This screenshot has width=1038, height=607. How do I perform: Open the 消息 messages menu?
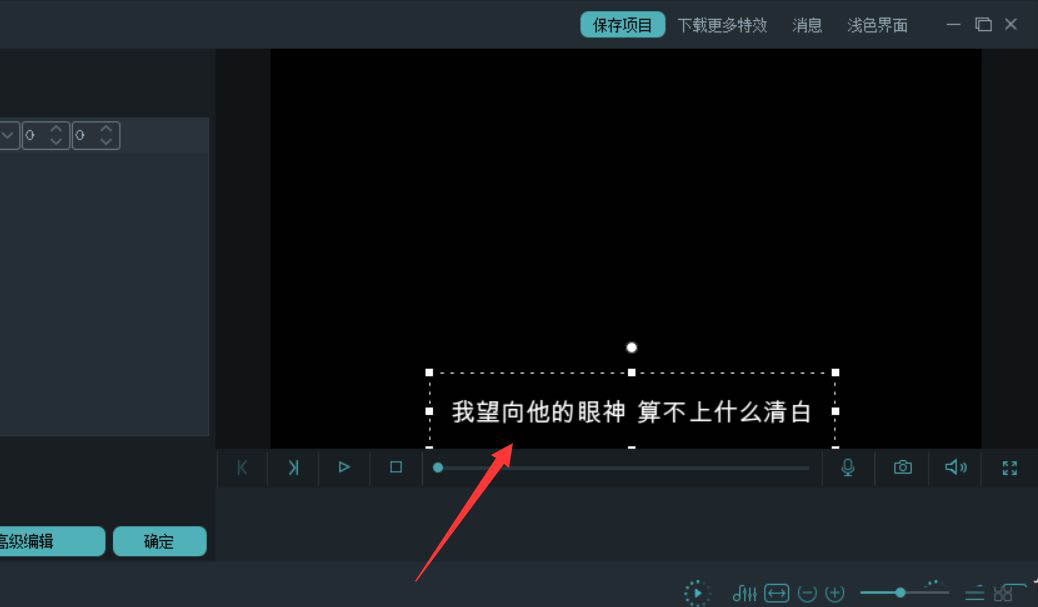point(807,25)
